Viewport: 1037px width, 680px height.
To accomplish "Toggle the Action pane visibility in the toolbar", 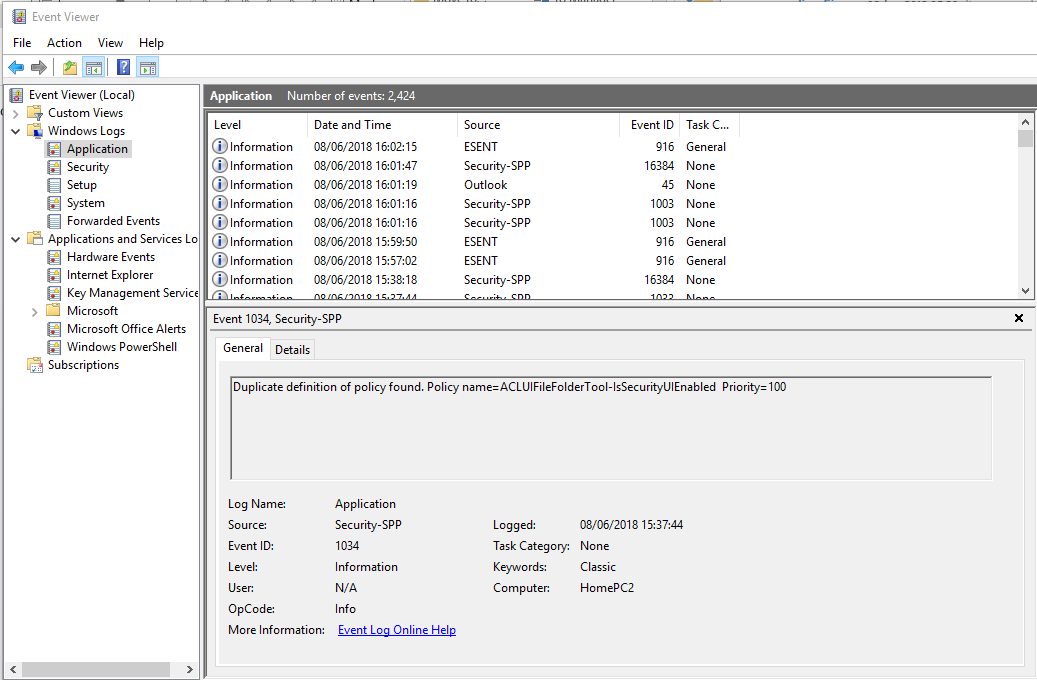I will [x=147, y=67].
